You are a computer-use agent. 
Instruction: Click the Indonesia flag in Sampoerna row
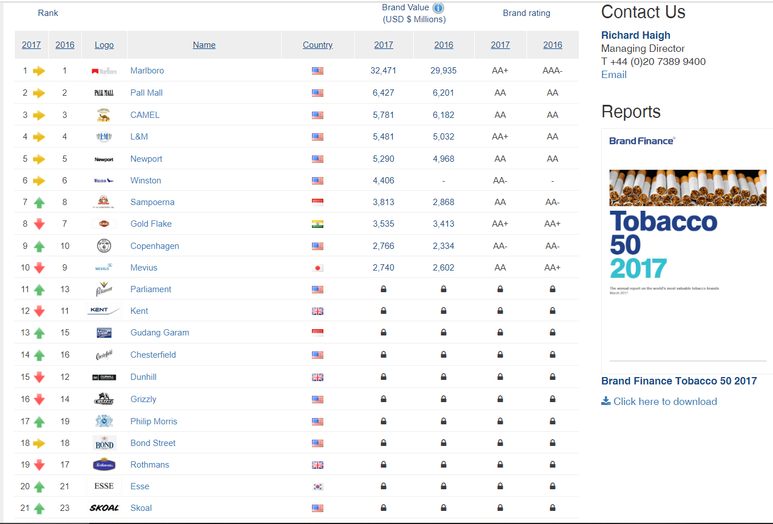point(317,202)
